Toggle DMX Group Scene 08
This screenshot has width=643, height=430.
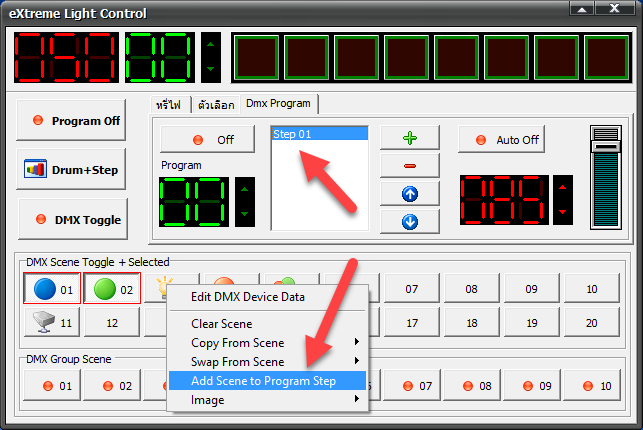coord(472,386)
